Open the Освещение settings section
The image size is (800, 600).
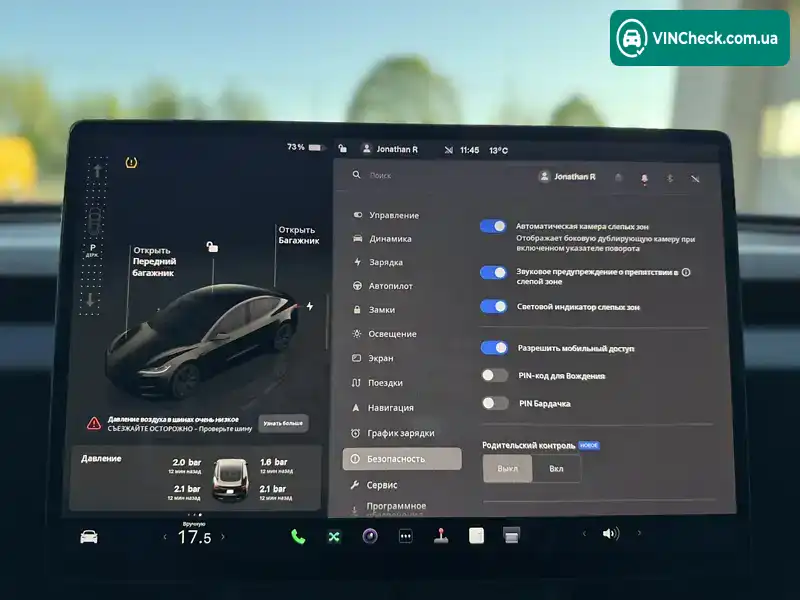[384, 334]
